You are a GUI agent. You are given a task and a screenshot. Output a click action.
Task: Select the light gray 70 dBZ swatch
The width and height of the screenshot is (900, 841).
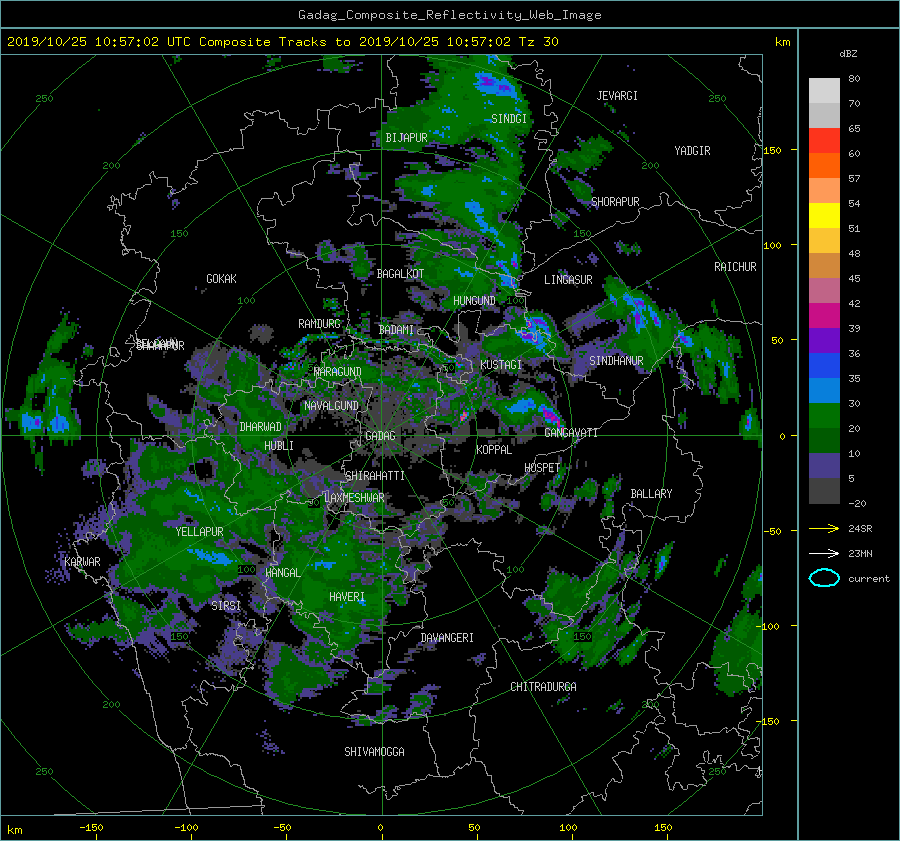(824, 90)
